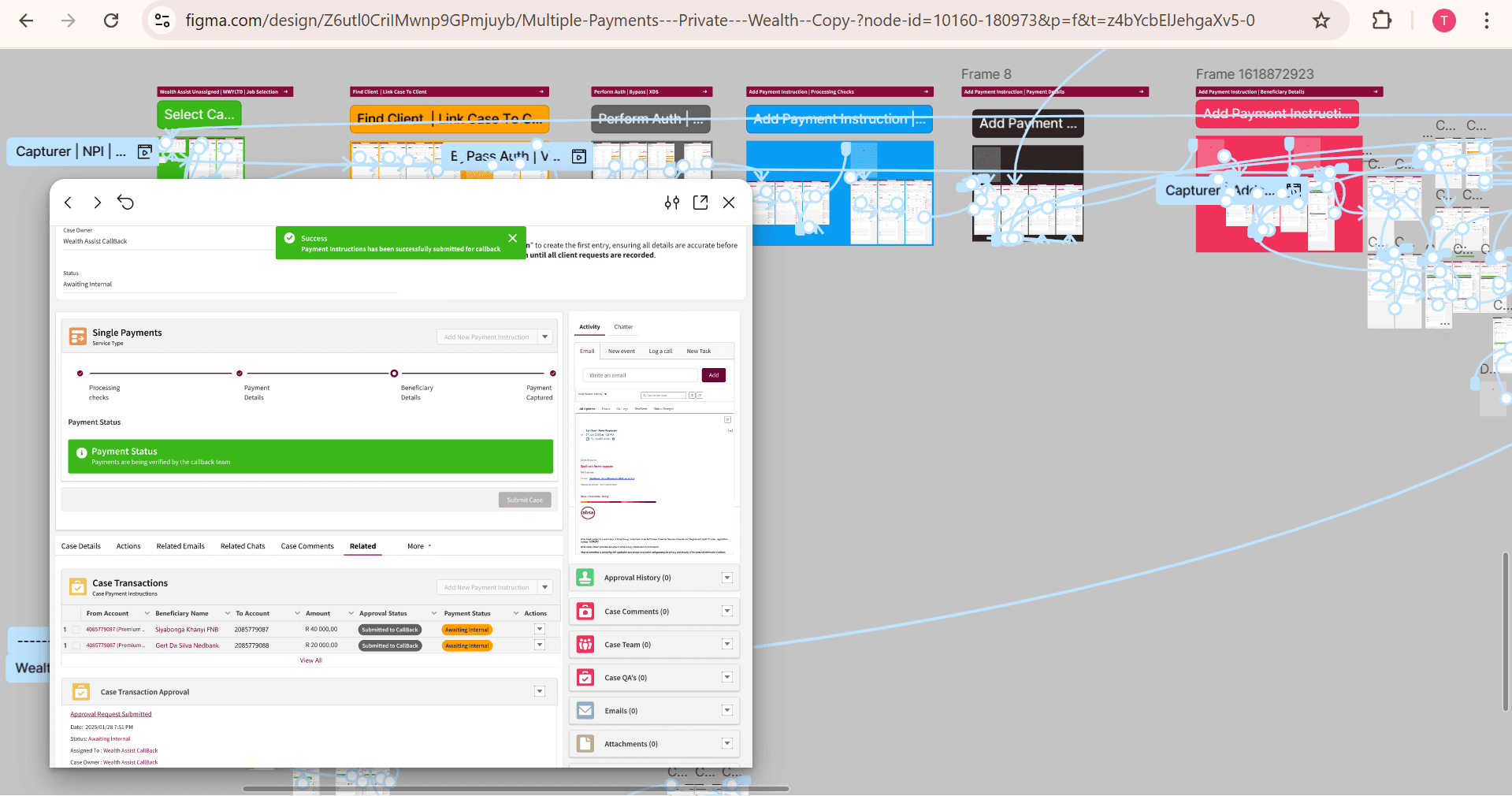Open the Approval Request Submitted link

point(111,714)
